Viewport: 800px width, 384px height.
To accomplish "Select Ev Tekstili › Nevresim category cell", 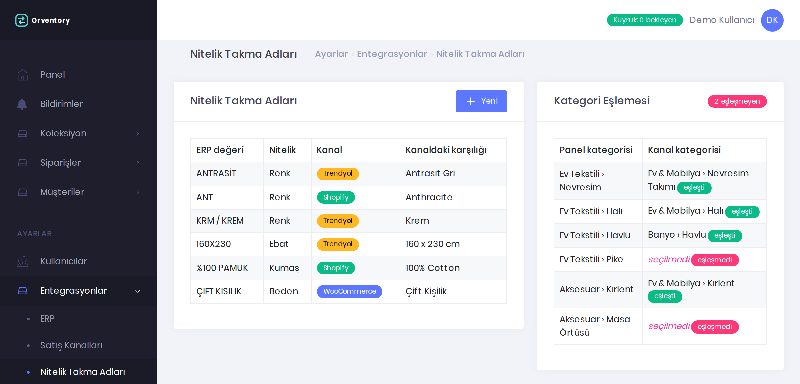I will (598, 181).
